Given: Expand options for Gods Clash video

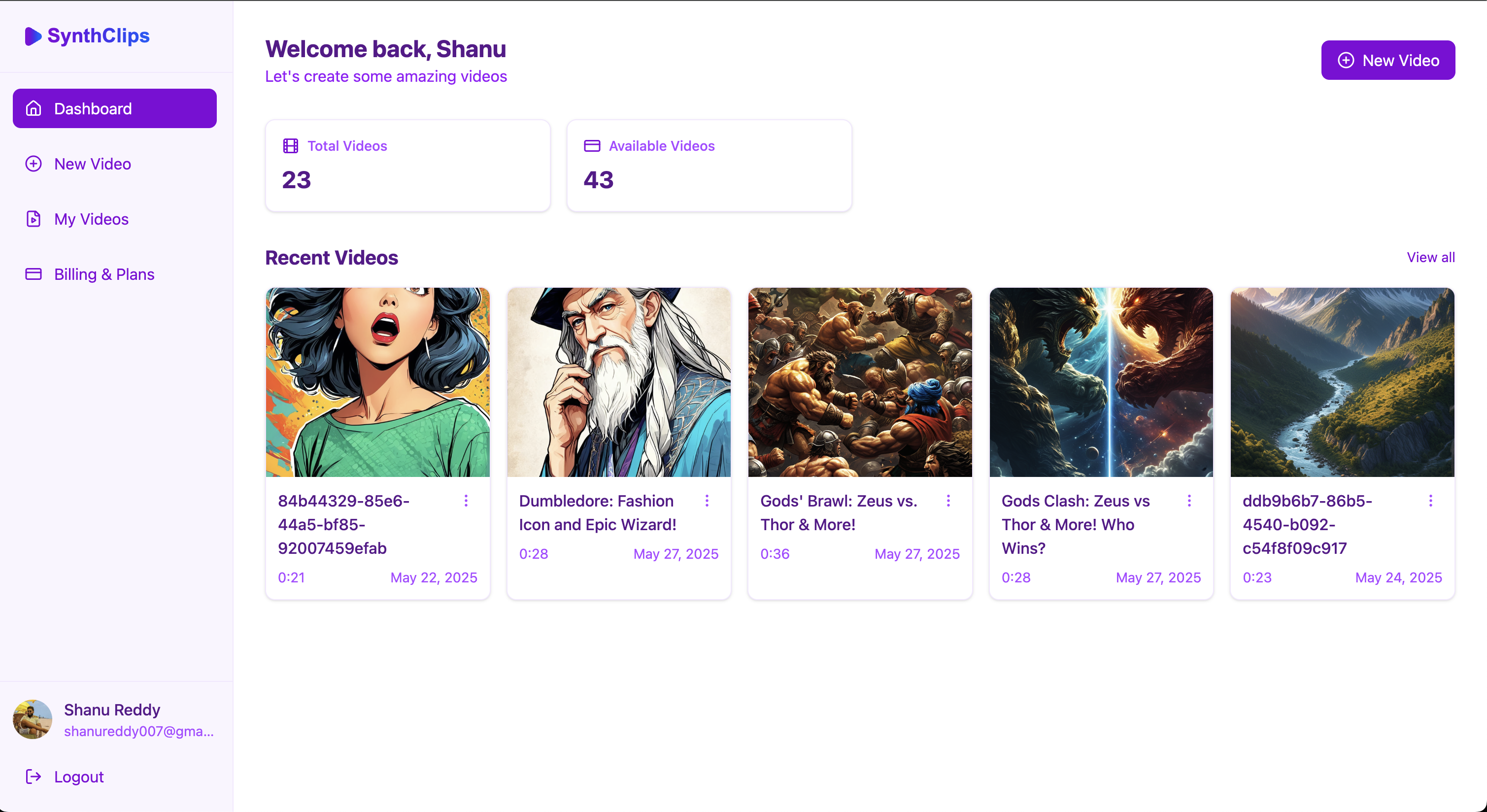Looking at the screenshot, I should (x=1189, y=501).
